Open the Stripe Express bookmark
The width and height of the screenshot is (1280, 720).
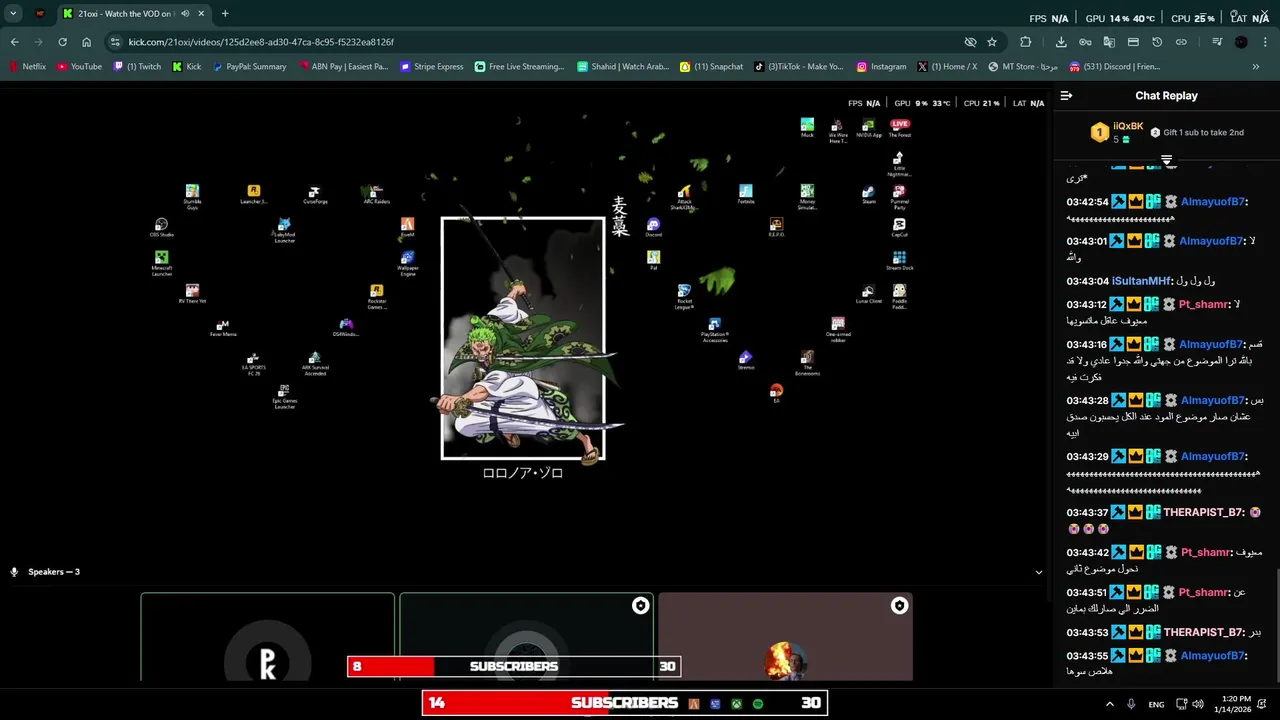(x=432, y=67)
